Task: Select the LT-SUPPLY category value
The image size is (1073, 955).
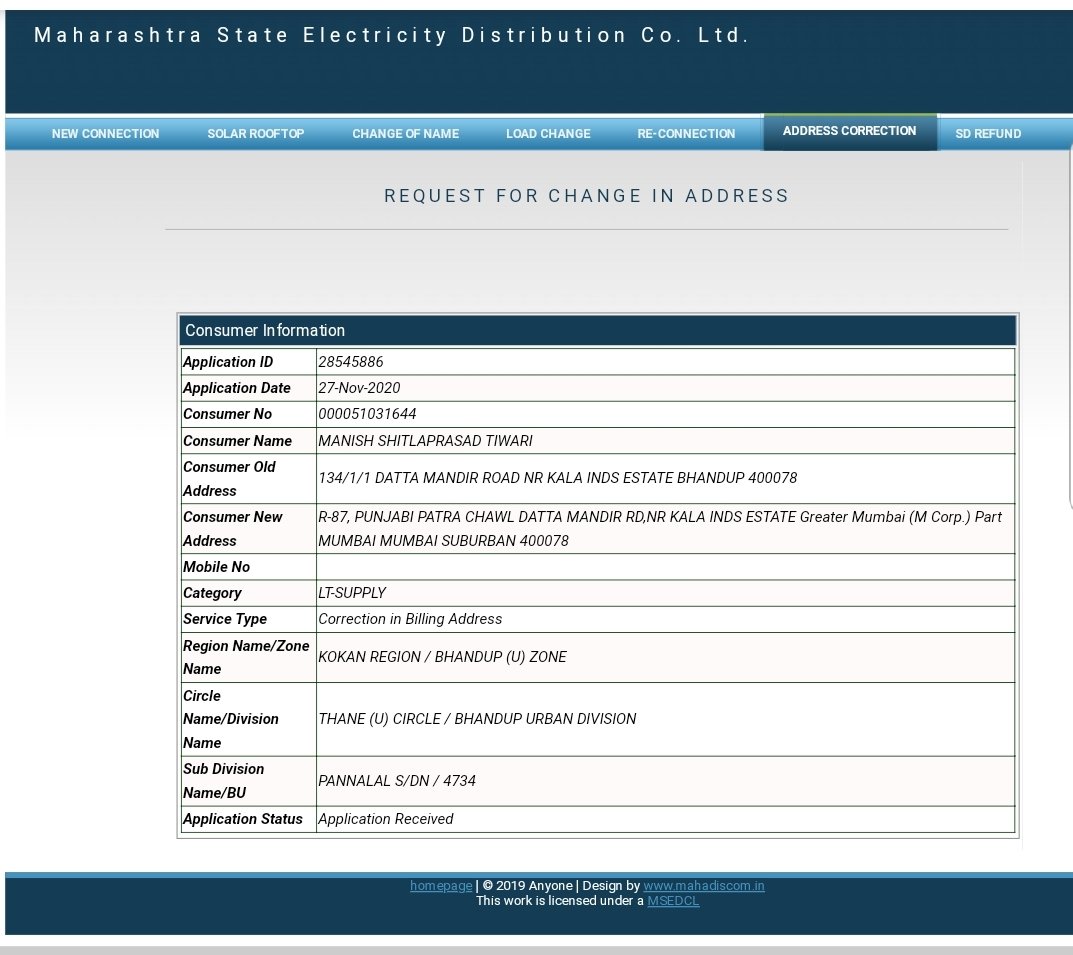Action: (352, 592)
